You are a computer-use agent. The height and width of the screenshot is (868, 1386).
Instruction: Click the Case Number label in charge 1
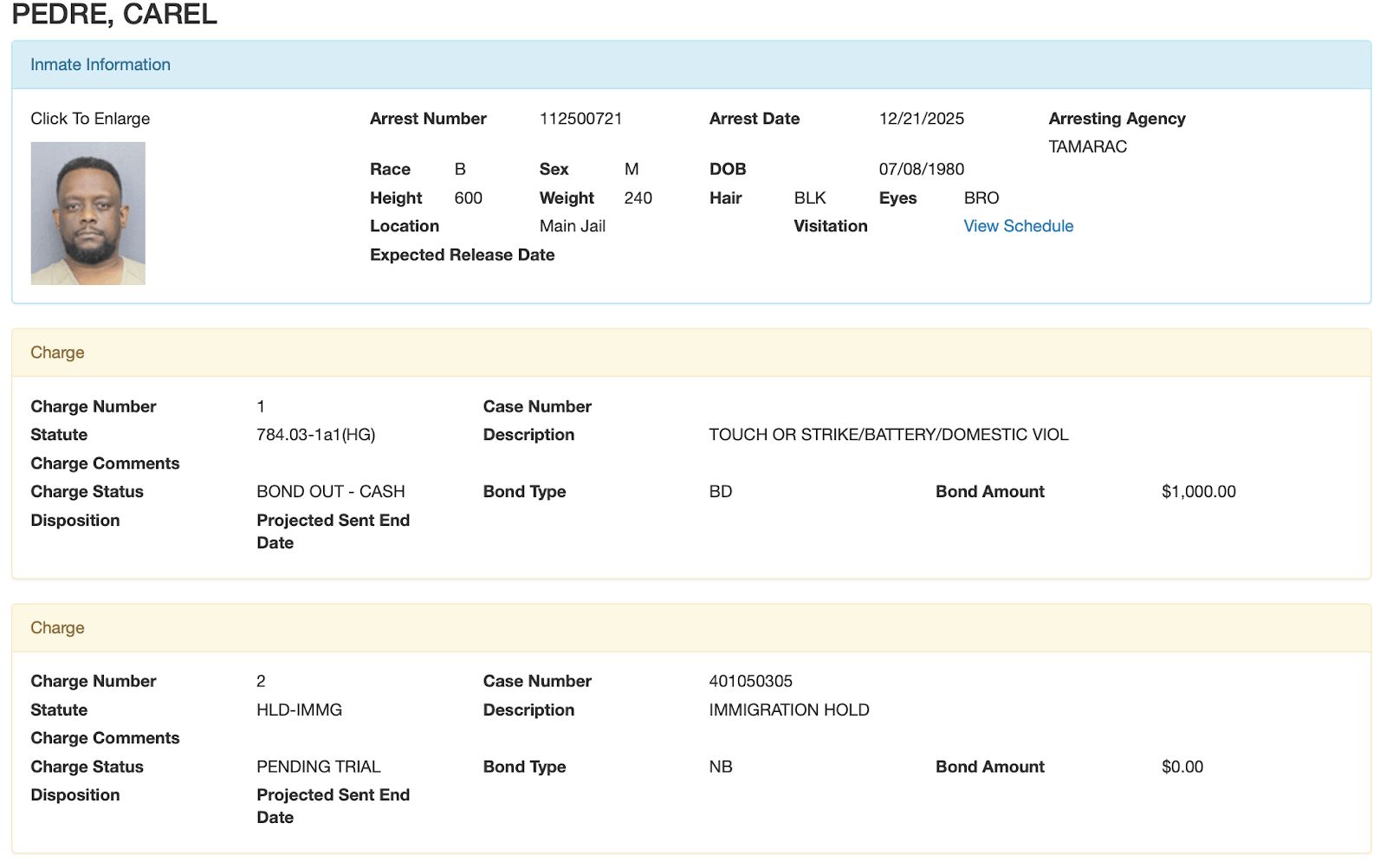click(537, 406)
